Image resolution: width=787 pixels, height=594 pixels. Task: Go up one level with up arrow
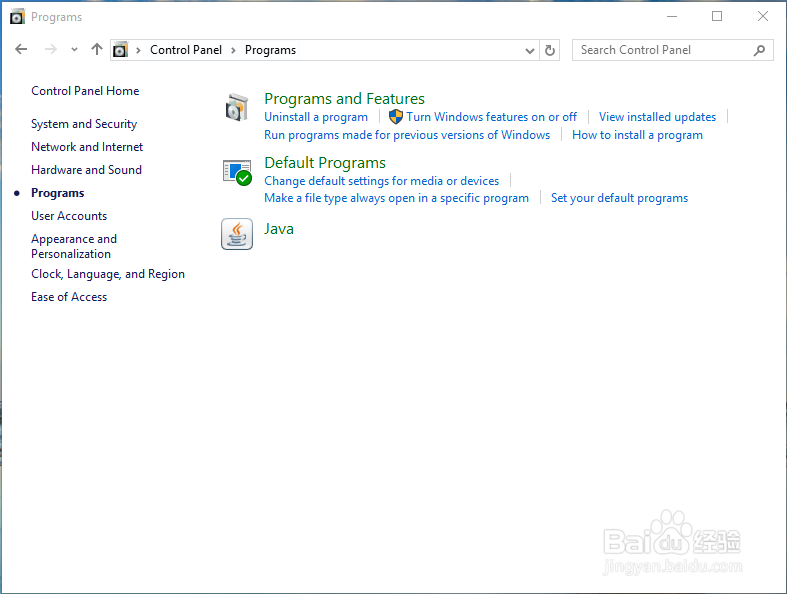click(x=97, y=49)
